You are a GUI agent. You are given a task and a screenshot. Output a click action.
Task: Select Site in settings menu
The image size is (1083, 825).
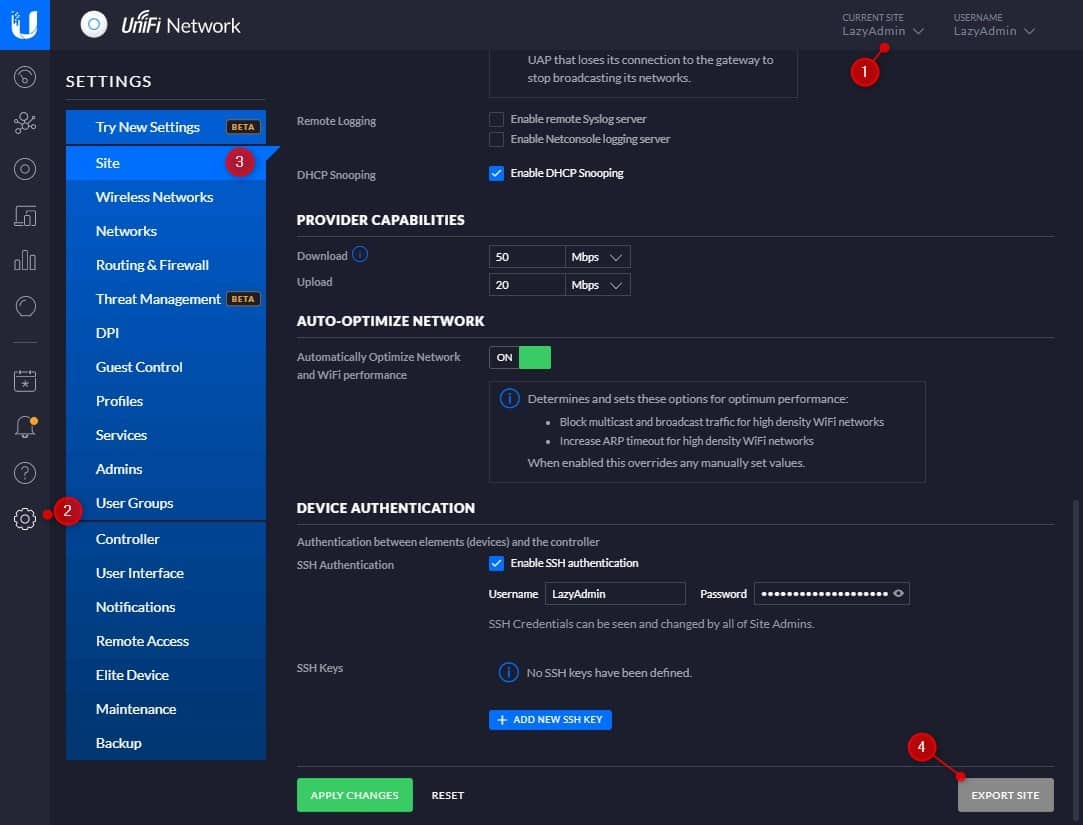point(166,163)
